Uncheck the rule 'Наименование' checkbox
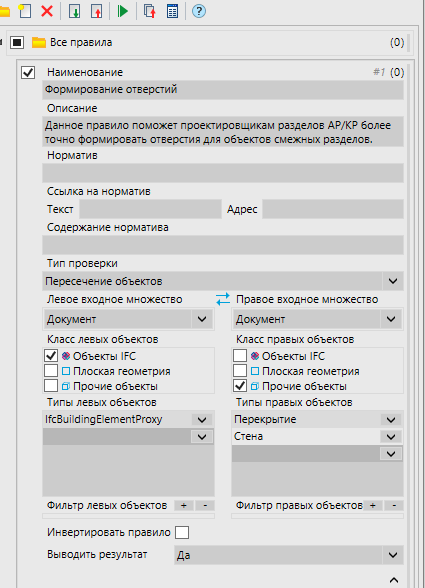425x588 pixels. click(28, 72)
